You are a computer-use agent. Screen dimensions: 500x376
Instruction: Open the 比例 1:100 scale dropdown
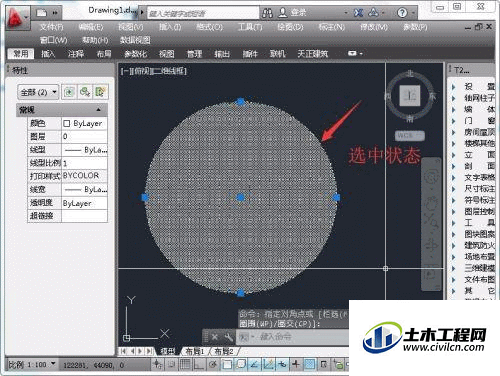point(32,364)
